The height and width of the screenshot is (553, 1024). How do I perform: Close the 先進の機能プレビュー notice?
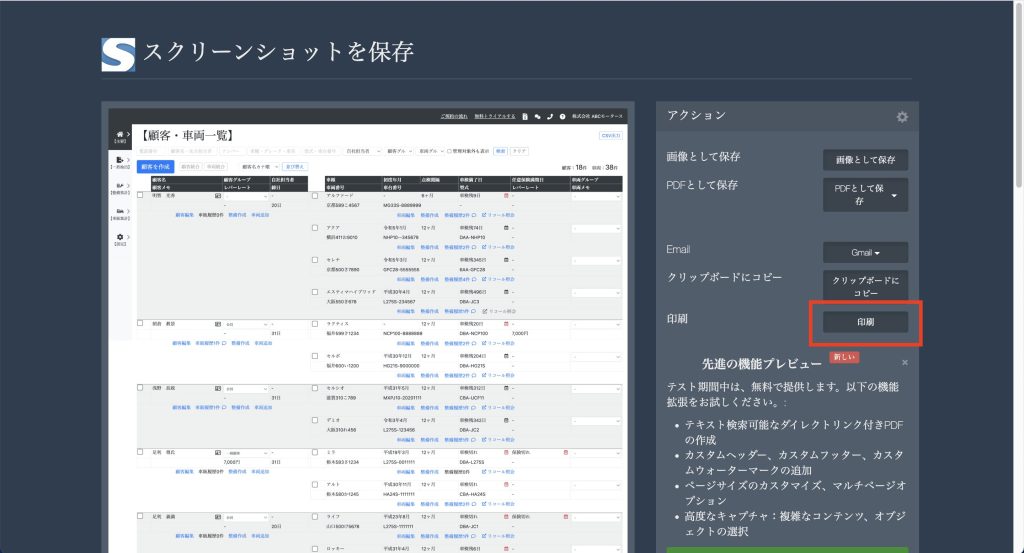click(x=905, y=362)
